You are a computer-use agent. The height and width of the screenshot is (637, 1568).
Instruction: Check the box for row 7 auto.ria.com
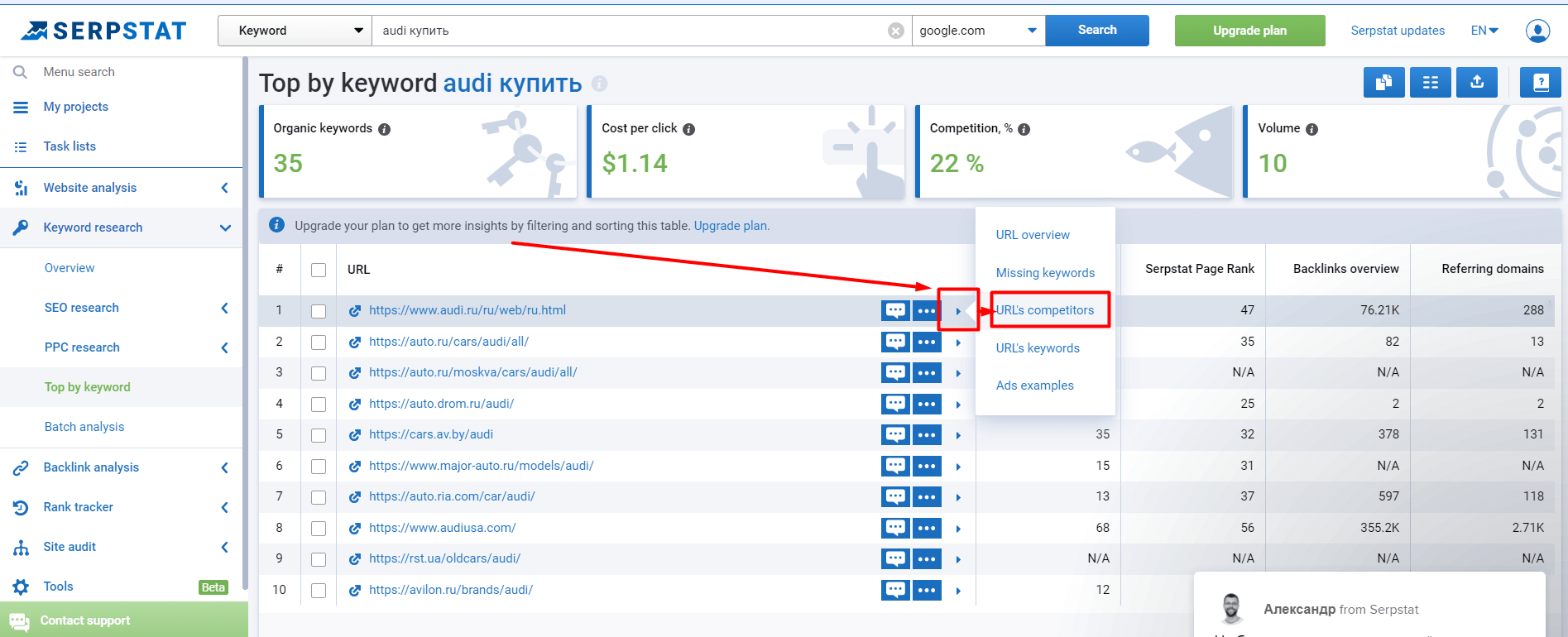pos(319,497)
